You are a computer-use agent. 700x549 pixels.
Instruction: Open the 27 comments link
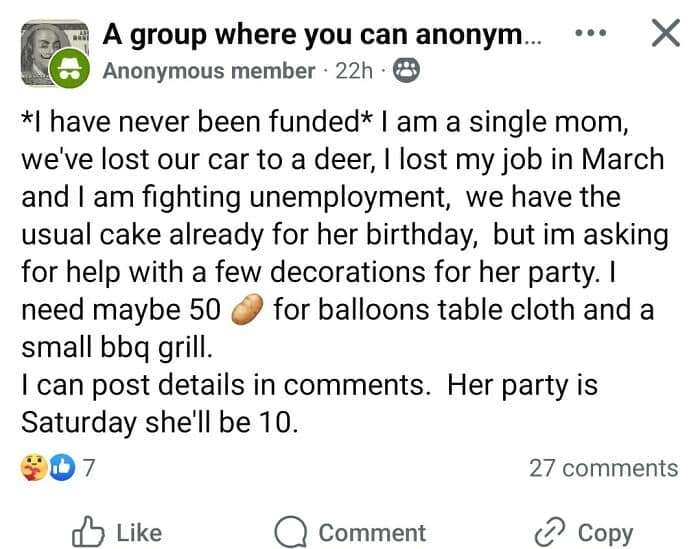click(603, 467)
